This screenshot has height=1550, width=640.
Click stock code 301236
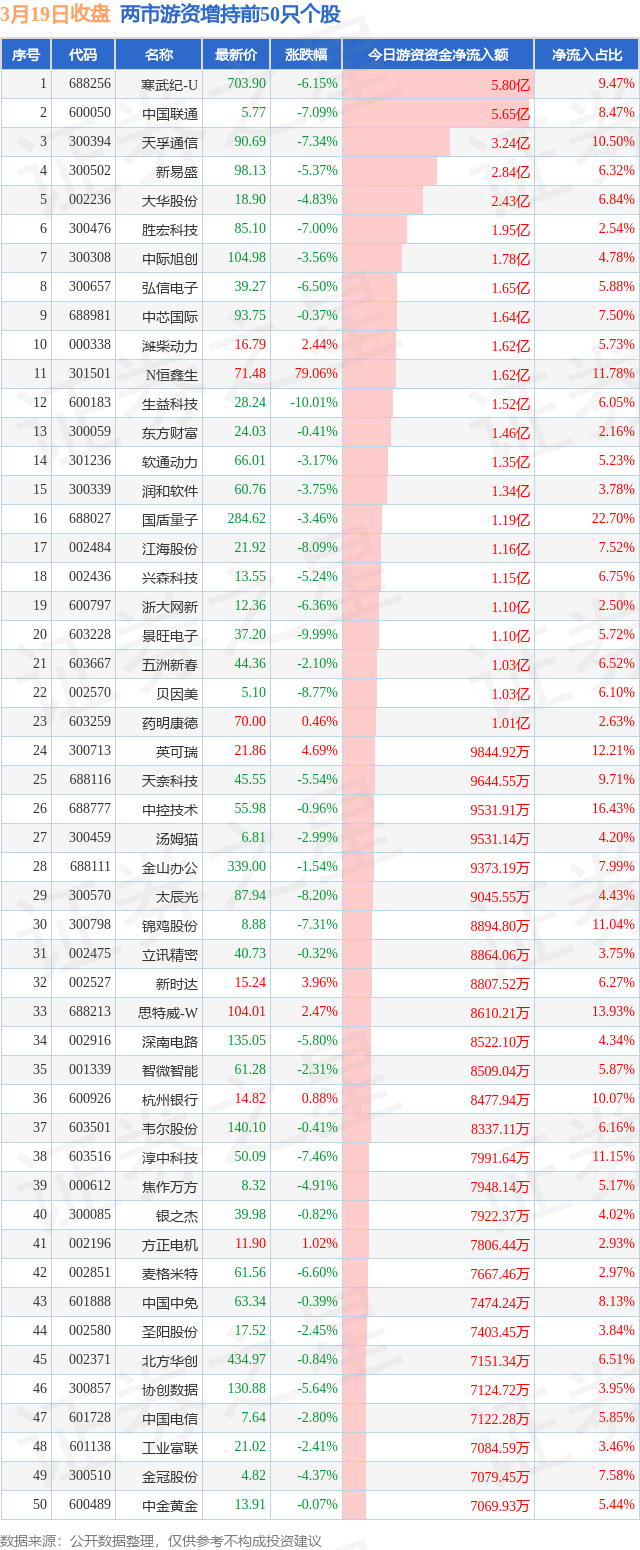[91, 462]
